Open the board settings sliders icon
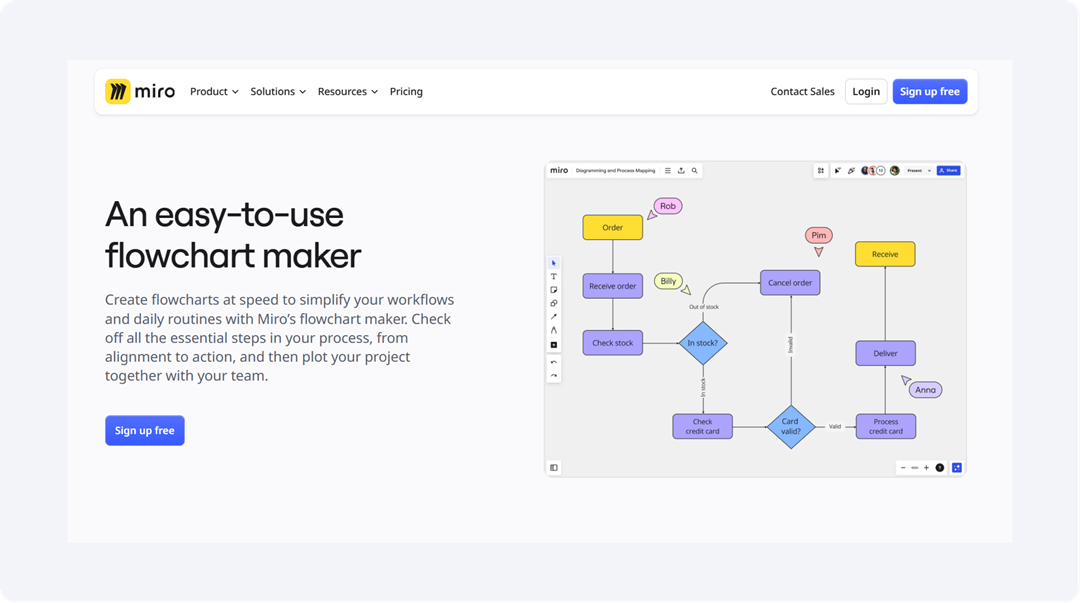Image resolution: width=1080 pixels, height=603 pixels. point(821,170)
